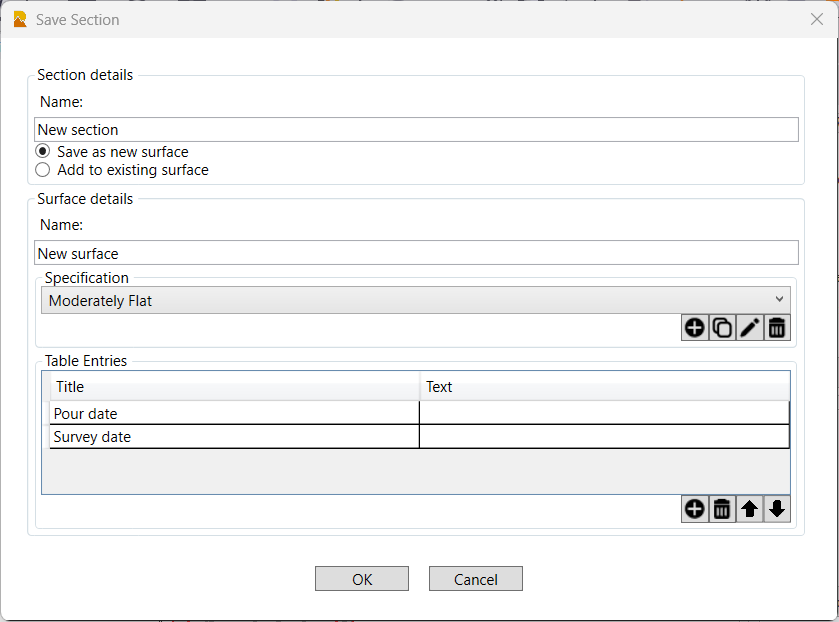Delete the selected table entry
Viewport: 839px width, 622px height.
coord(721,509)
